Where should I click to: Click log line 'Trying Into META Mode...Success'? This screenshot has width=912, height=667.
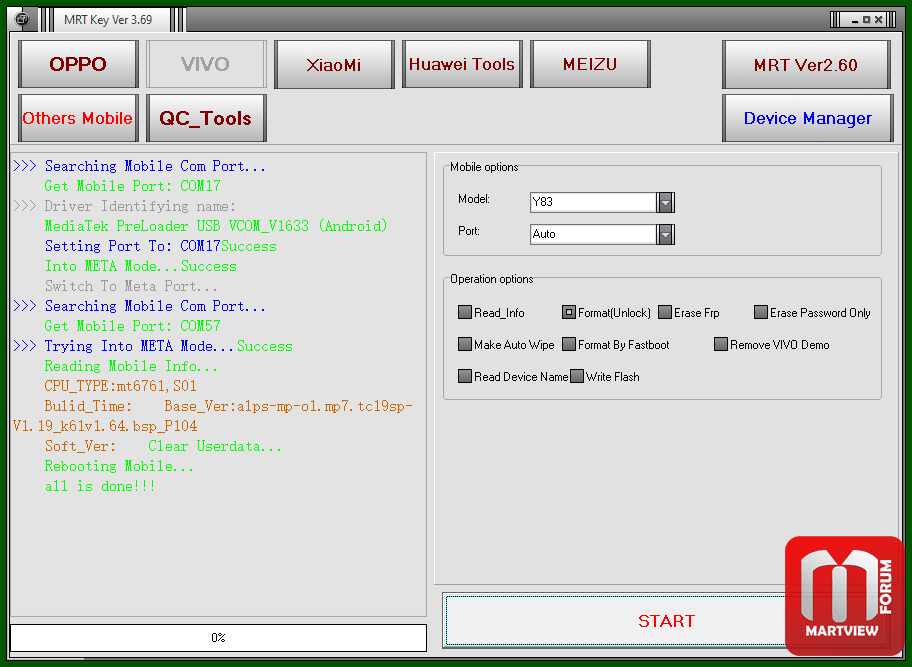pos(169,346)
